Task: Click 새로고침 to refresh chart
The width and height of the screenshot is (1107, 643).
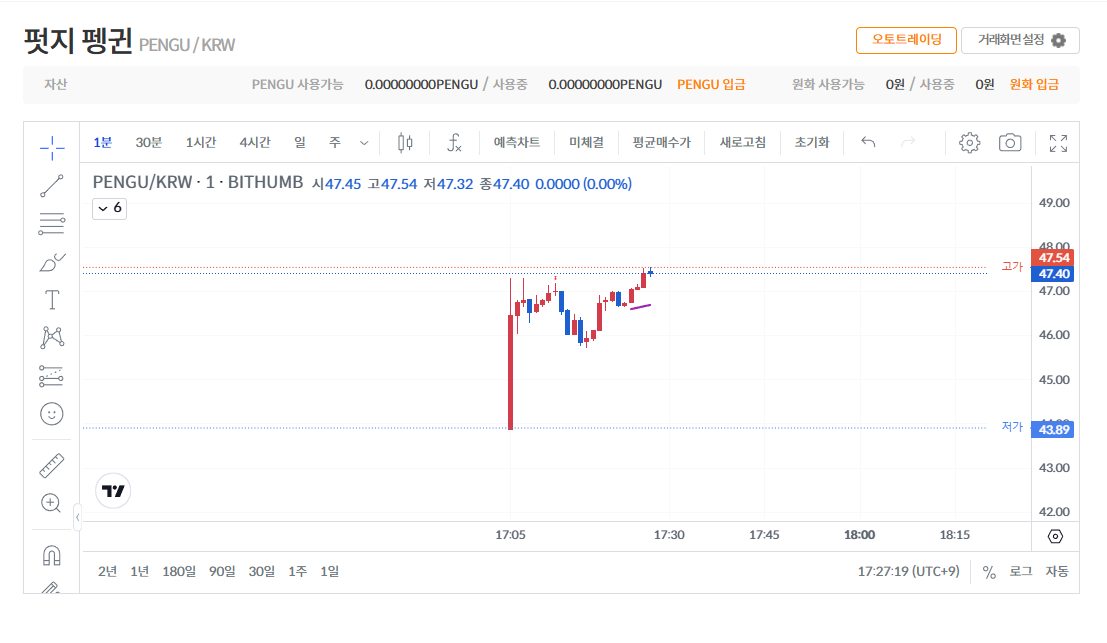Action: (742, 143)
